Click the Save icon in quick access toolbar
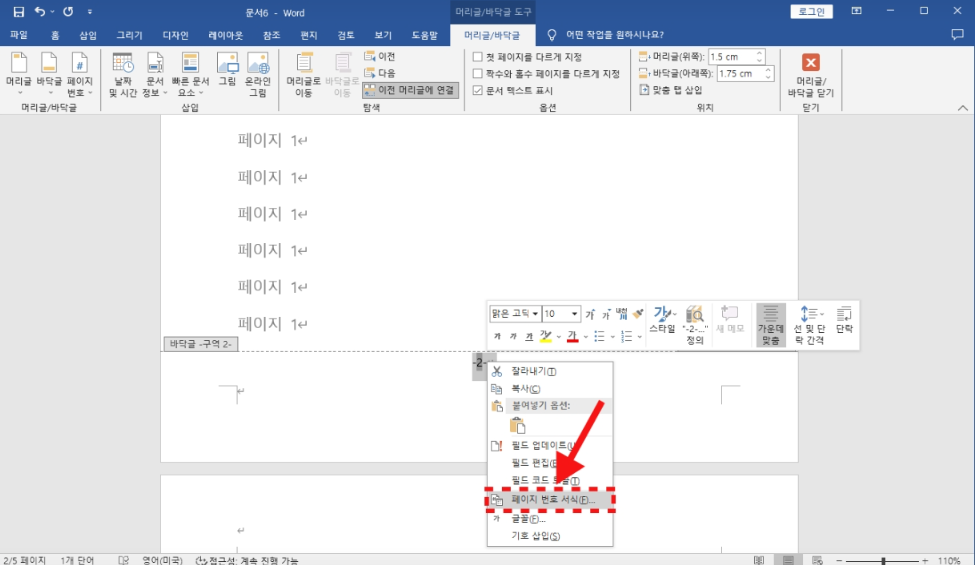Screen dimensions: 975x565 (19, 12)
